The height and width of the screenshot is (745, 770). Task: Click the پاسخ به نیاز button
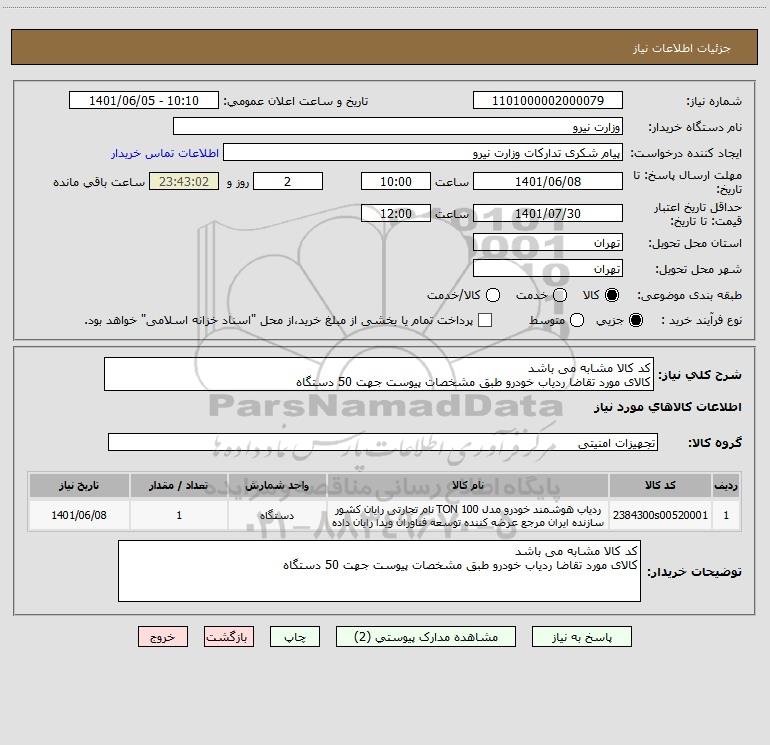pos(581,636)
